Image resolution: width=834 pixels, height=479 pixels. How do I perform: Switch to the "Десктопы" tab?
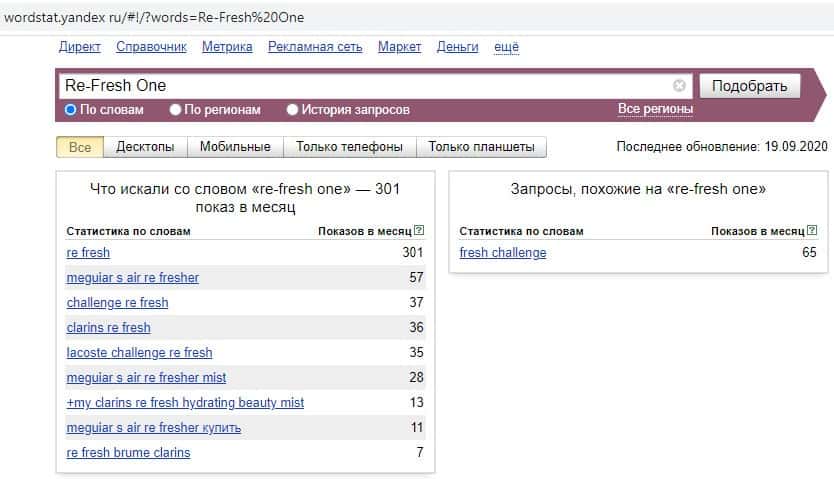145,147
